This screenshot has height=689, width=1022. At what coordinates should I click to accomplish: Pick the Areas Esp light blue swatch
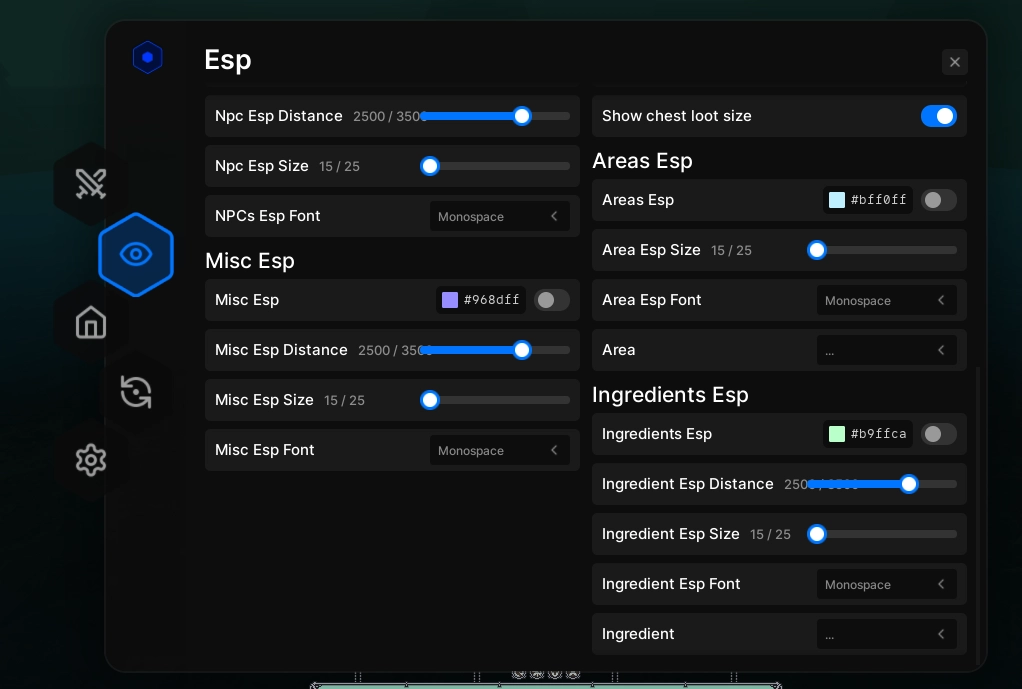pyautogui.click(x=837, y=200)
